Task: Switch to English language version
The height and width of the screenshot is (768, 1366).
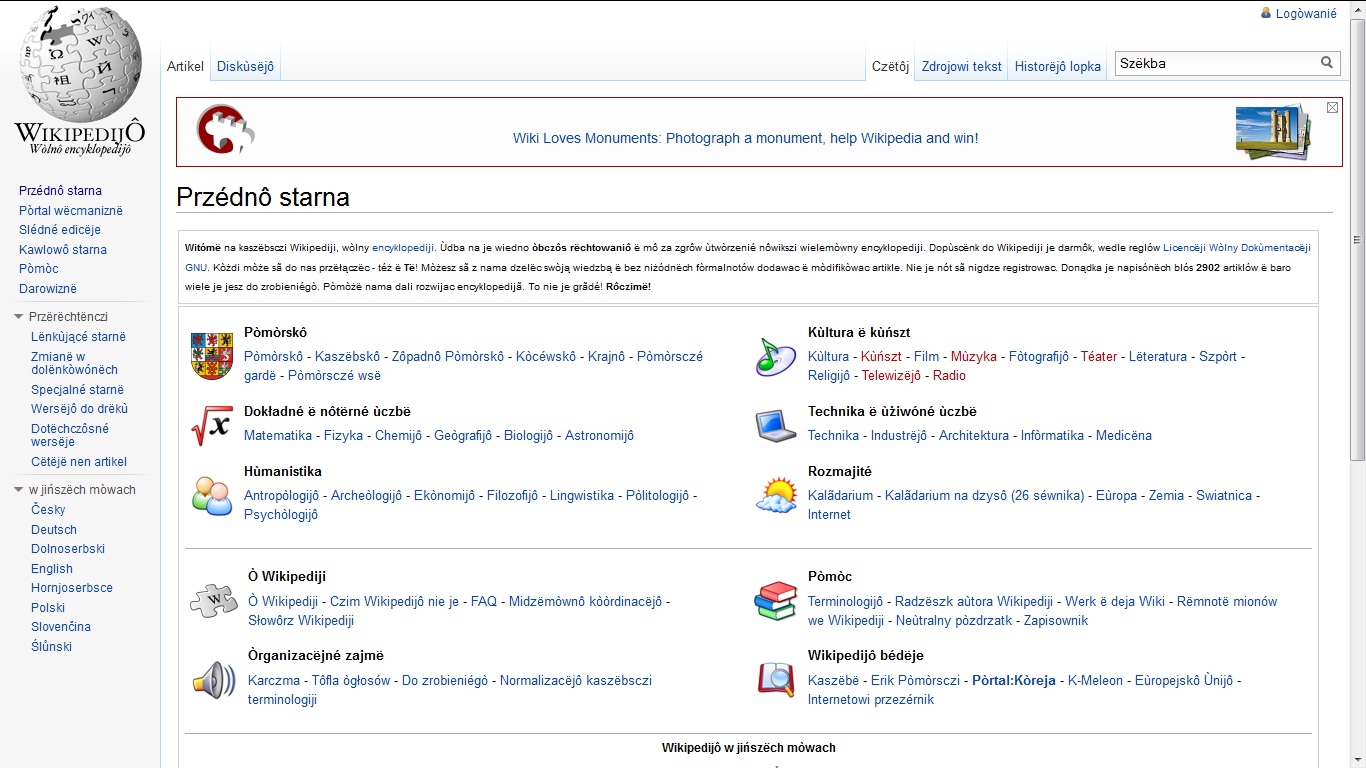Action: (52, 569)
